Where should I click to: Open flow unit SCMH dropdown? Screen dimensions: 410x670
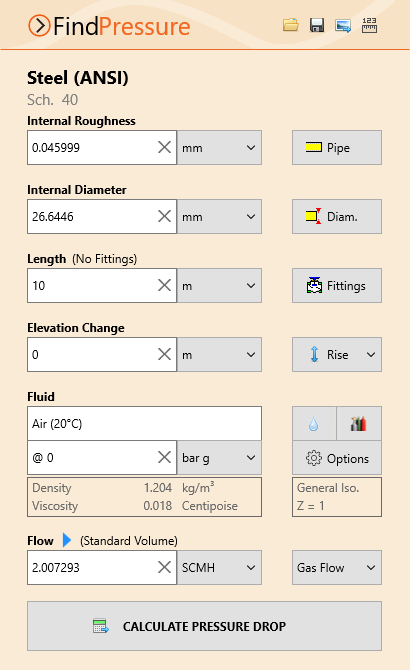tap(220, 567)
